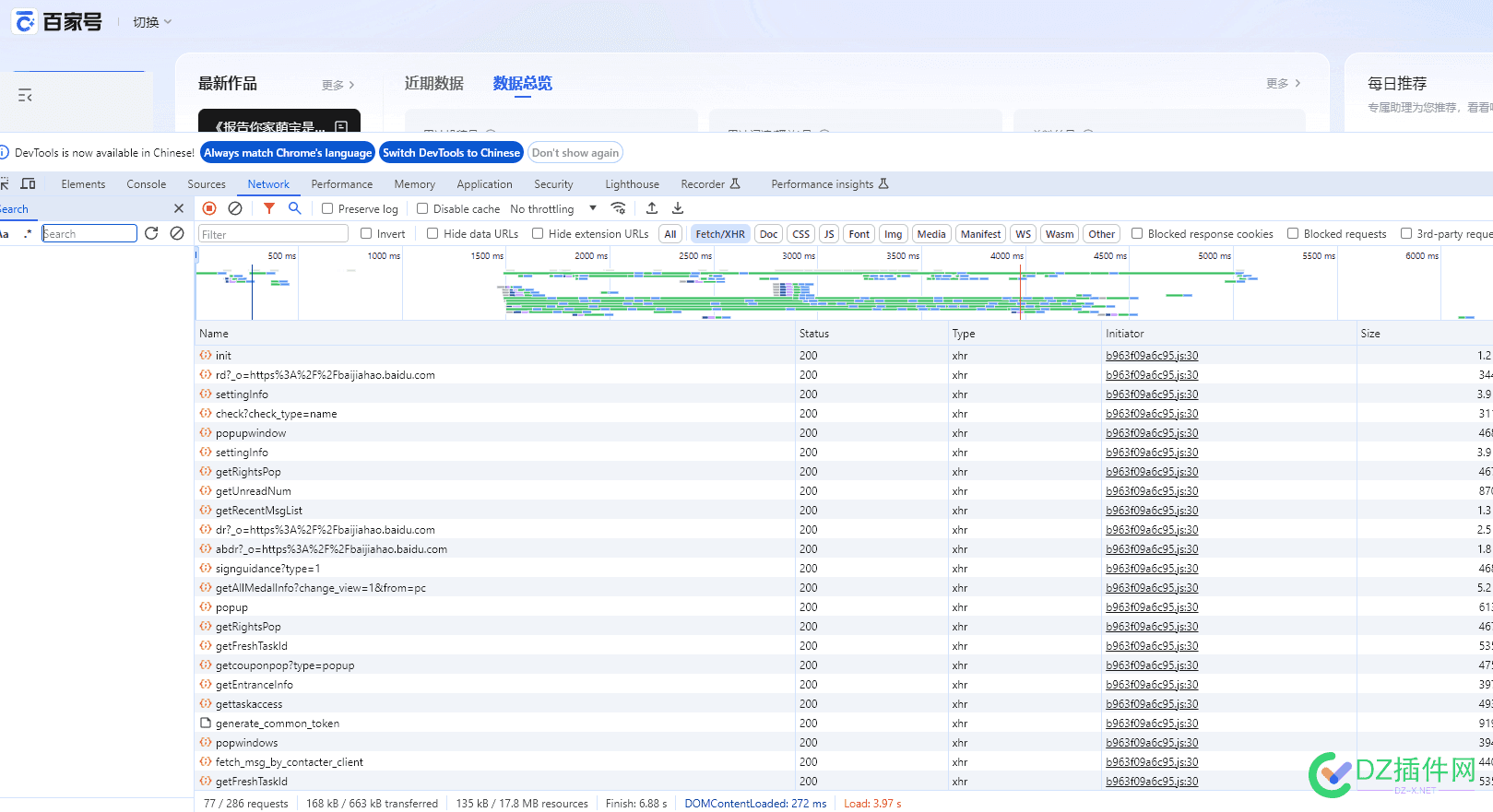
Task: Toggle the request filter funnel icon
Action: pos(269,208)
